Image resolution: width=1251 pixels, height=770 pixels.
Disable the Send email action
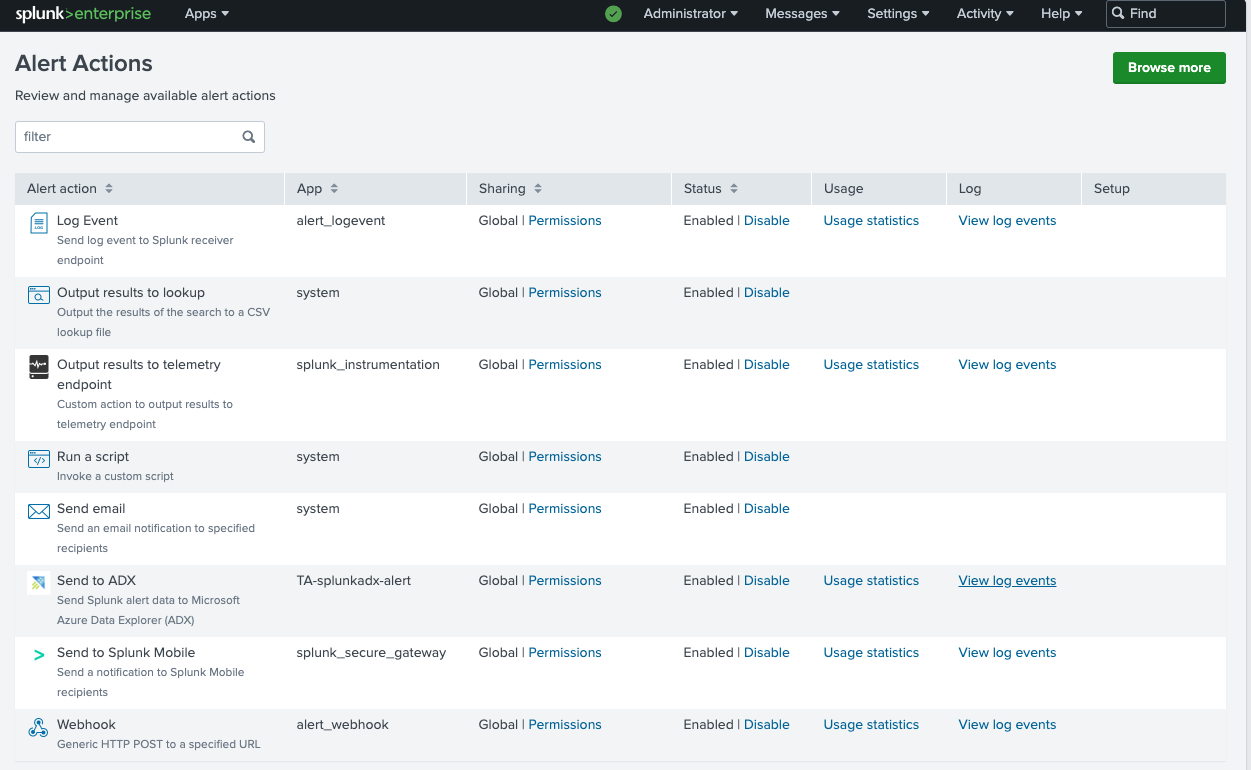[767, 509]
